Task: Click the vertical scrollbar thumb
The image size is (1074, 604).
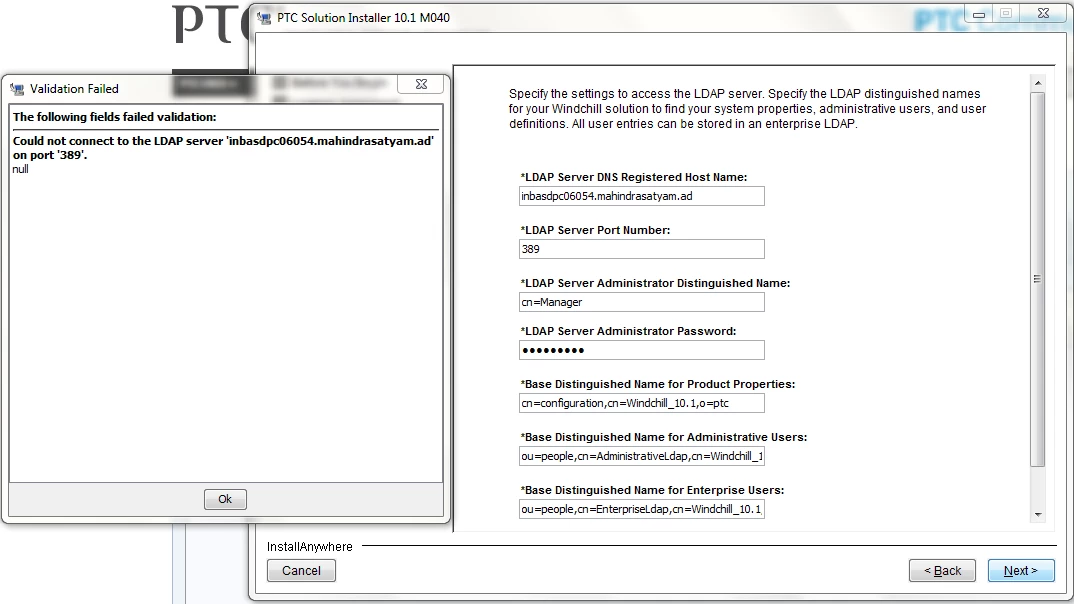Action: (1038, 279)
